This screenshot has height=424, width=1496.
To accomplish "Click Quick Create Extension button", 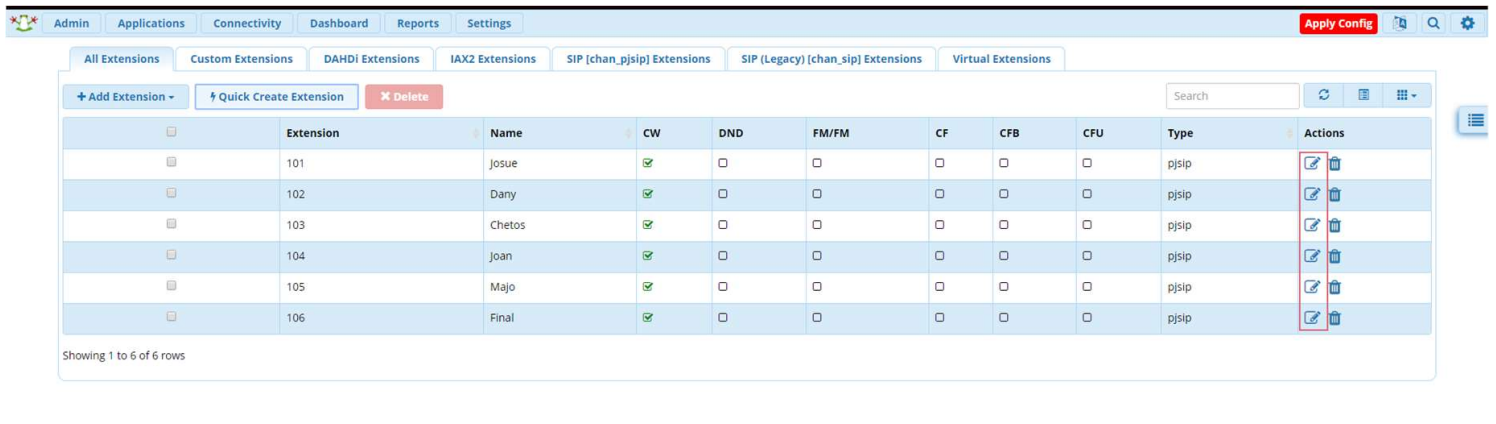I will (x=276, y=97).
